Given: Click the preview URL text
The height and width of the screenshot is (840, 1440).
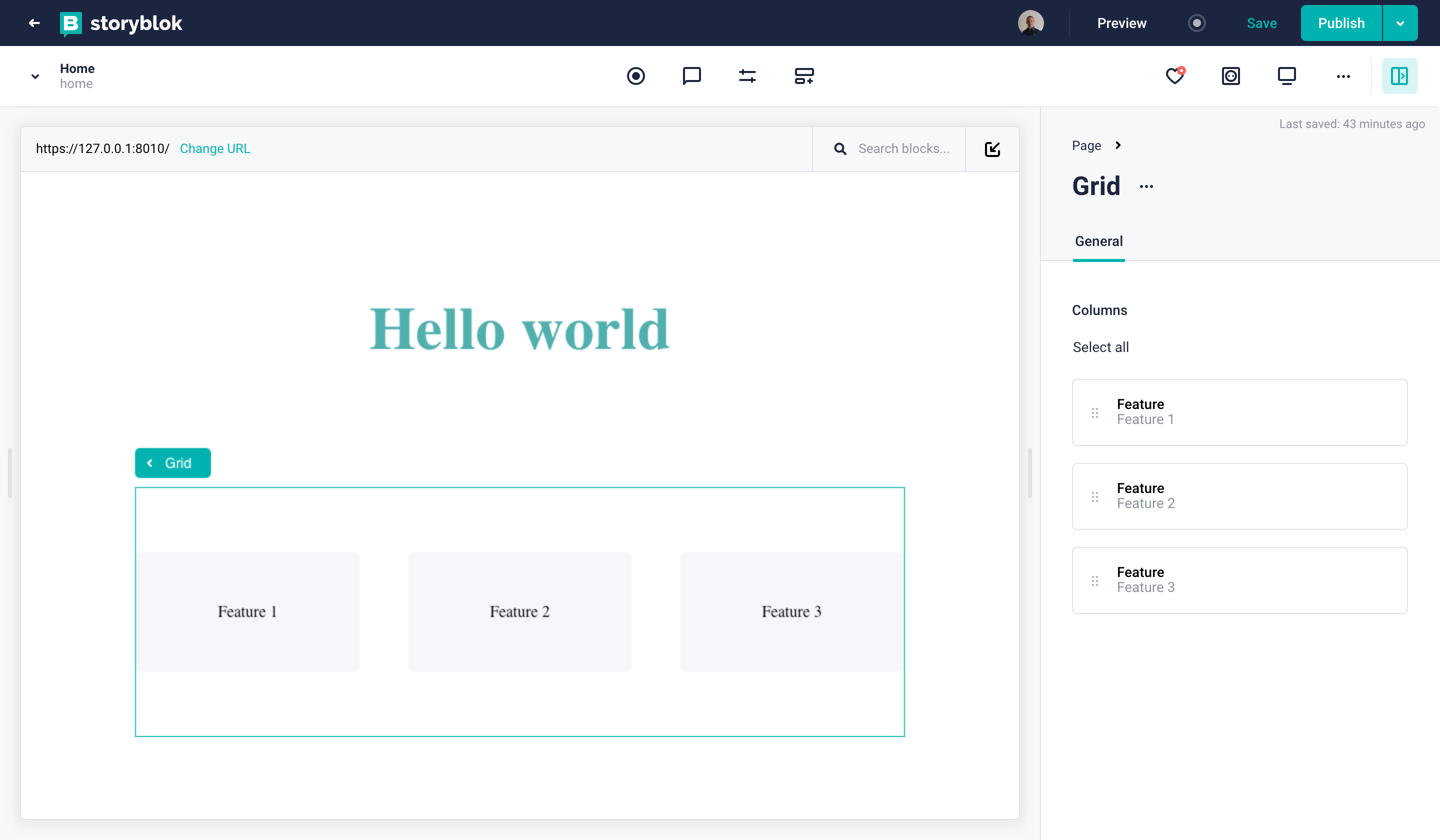Looking at the screenshot, I should (x=102, y=148).
